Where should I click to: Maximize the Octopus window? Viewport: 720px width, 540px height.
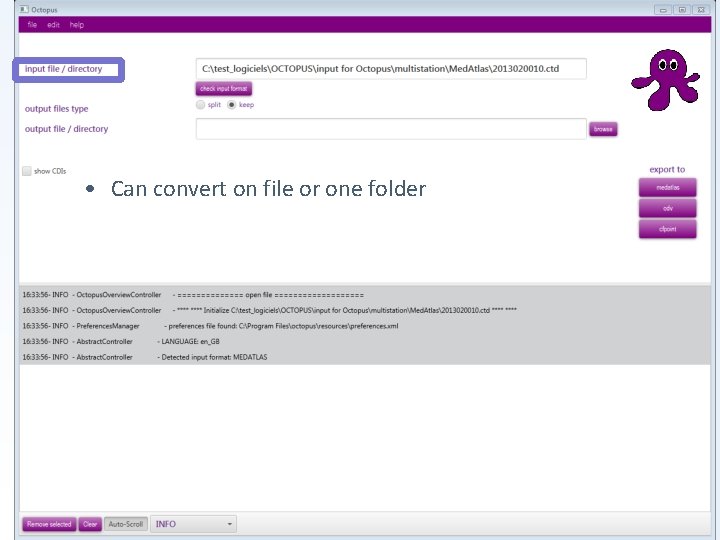coord(682,10)
